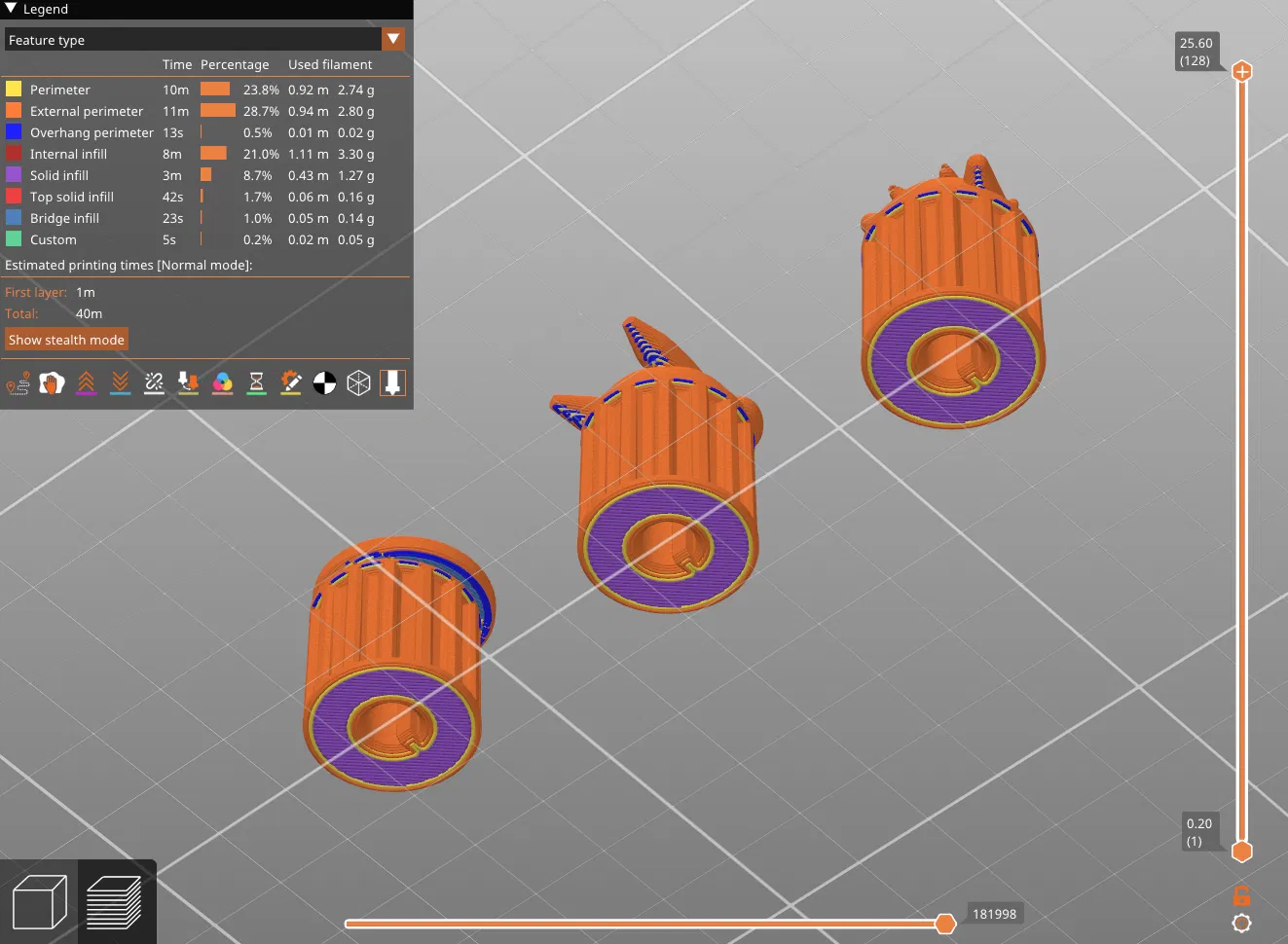Viewport: 1288px width, 944px height.
Task: Click the Used filament column header
Action: [x=330, y=64]
